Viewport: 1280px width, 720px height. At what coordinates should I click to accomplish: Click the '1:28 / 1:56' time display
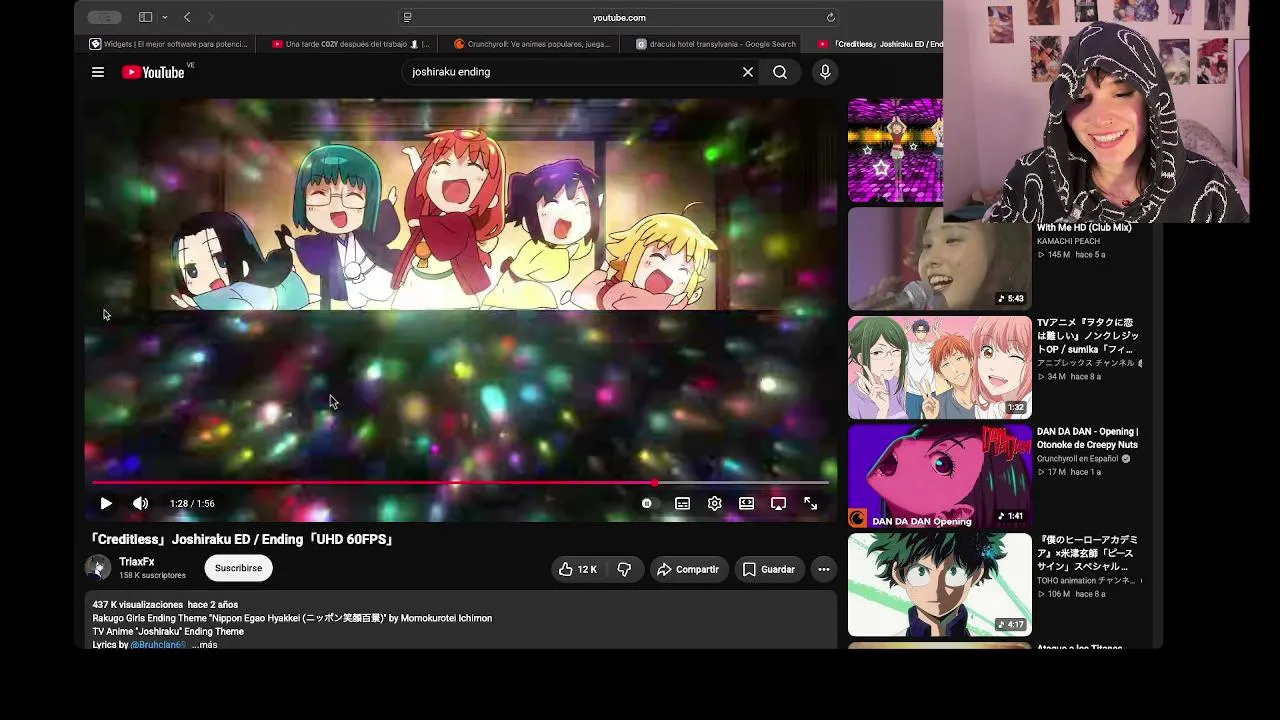coord(192,503)
